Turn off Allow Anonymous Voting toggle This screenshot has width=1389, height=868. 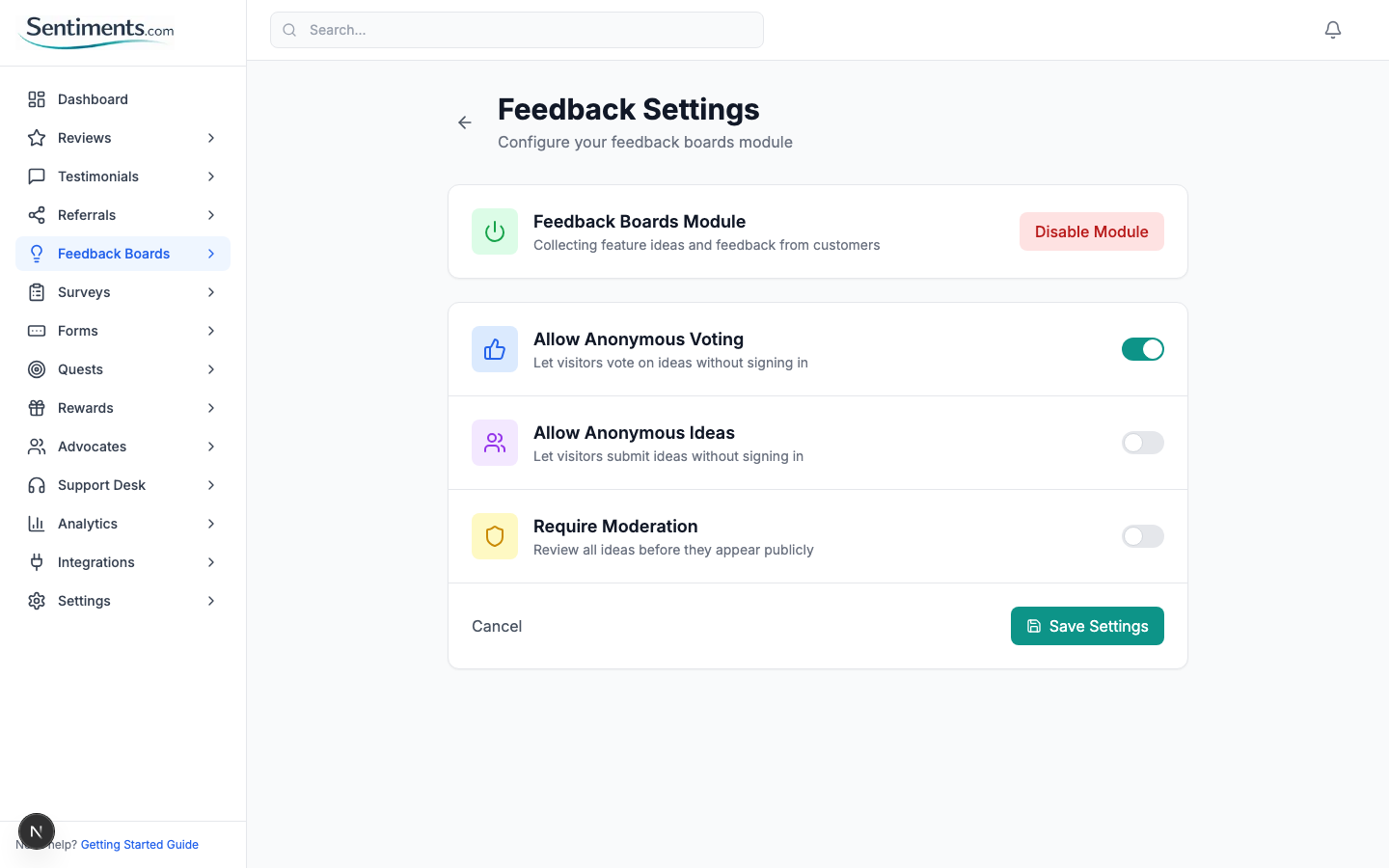1142,349
